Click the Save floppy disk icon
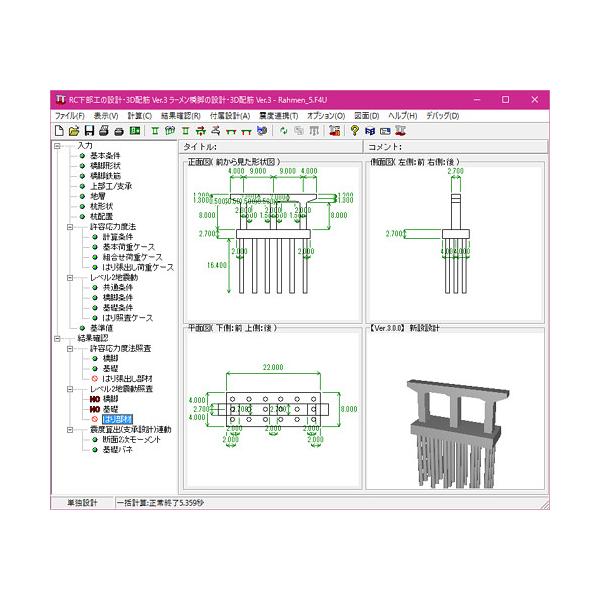Viewport: 600px width, 600px height. (89, 130)
